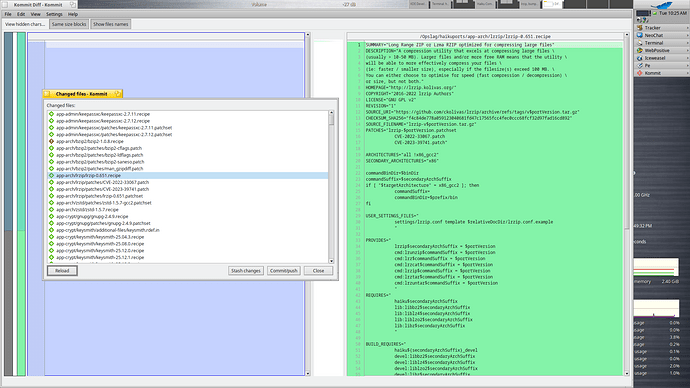Click status icon of selected lrzip-0.651.recipe row

tap(51, 176)
